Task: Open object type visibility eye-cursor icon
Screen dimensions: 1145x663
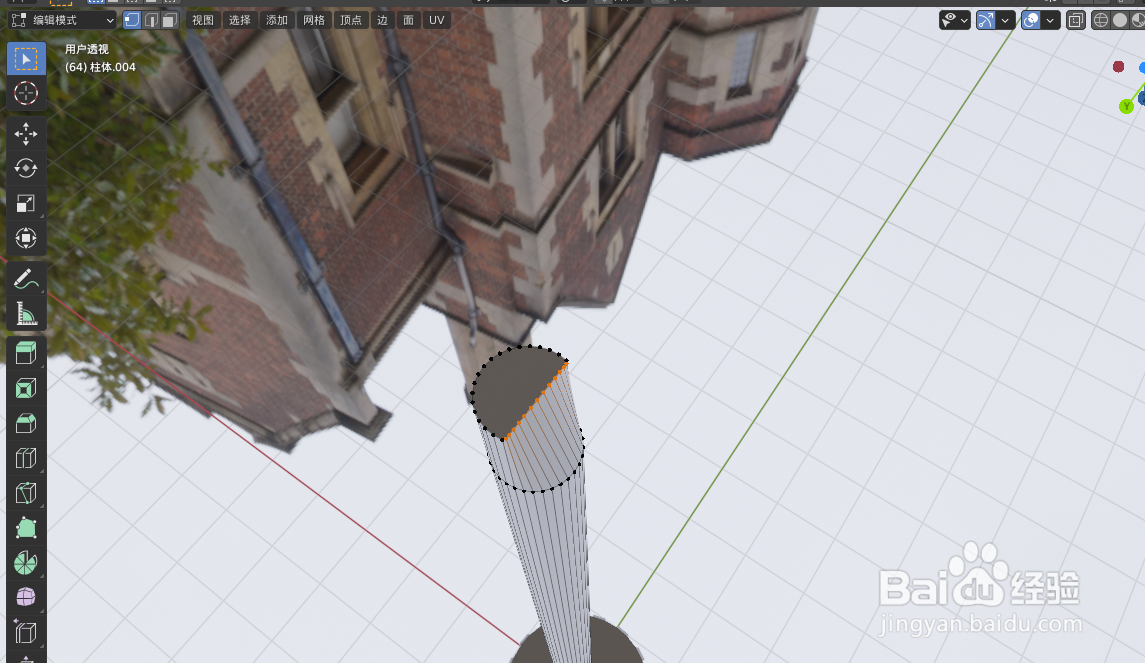Action: click(x=949, y=20)
